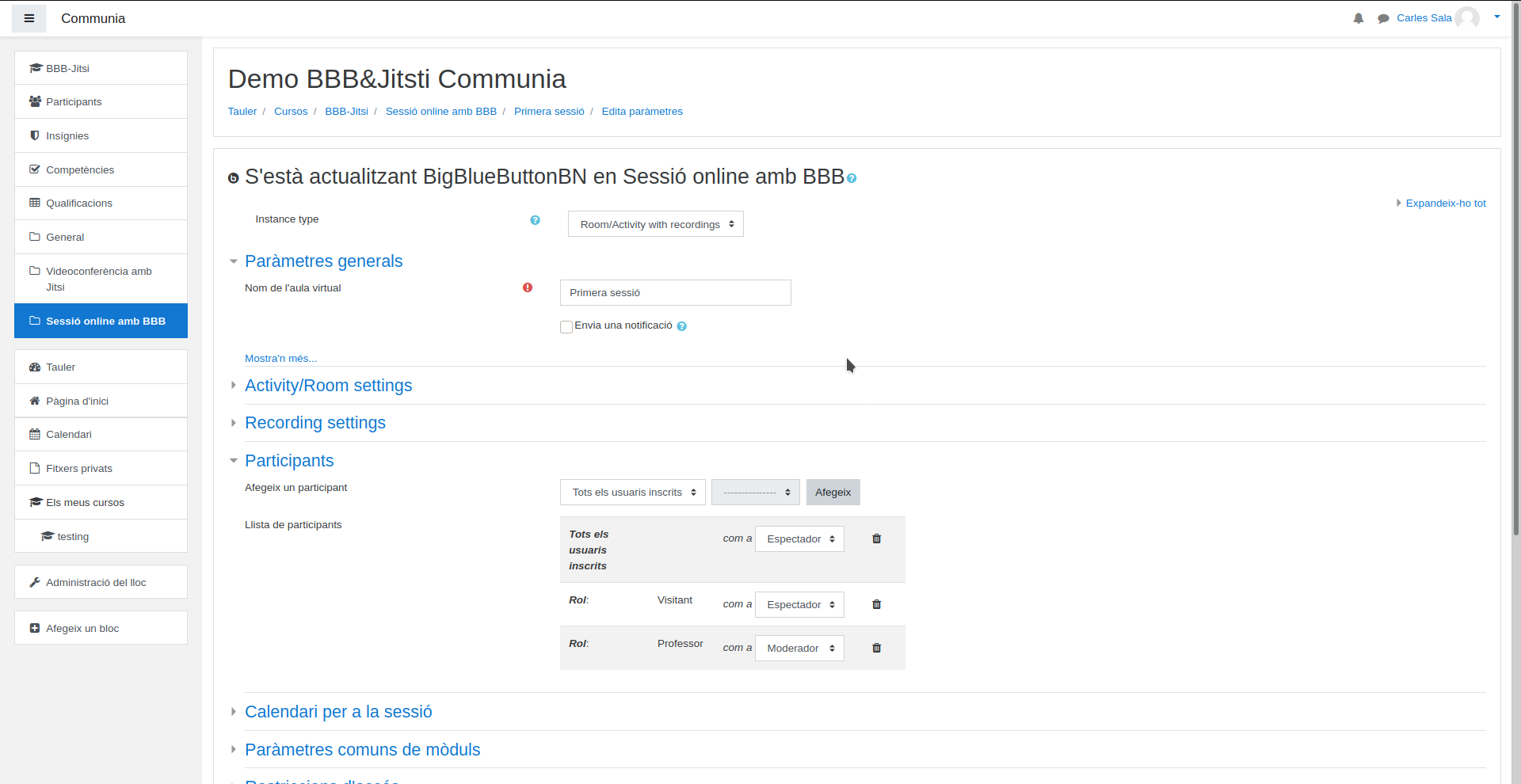The image size is (1521, 784).
Task: Click the Calendari calendar icon
Action: (x=35, y=434)
